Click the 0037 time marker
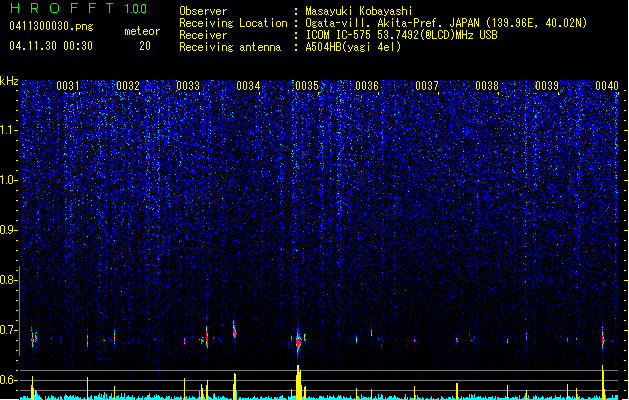629x400 pixels. (x=427, y=86)
